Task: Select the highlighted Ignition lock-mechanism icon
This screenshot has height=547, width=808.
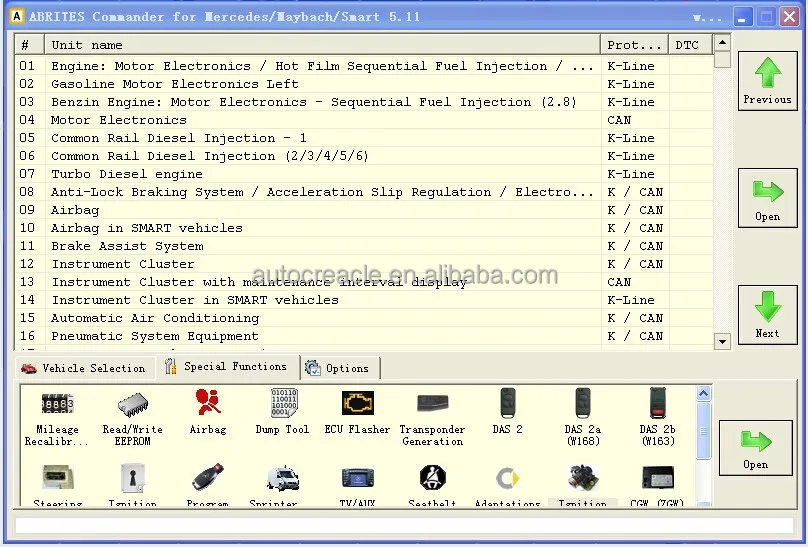Action: (583, 484)
